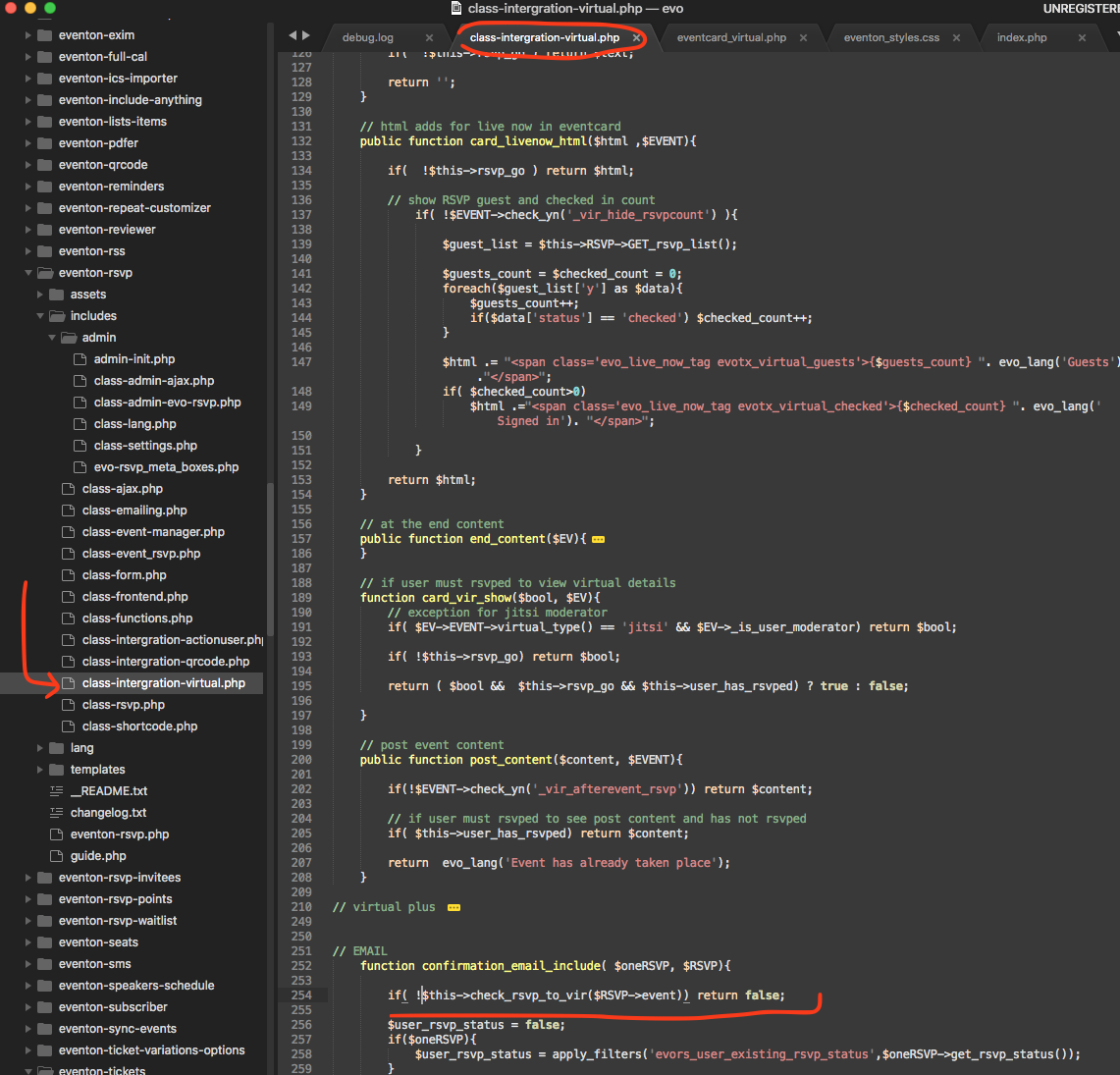
Task: Switch to the eventon_styles.css tab
Action: pyautogui.click(x=890, y=38)
